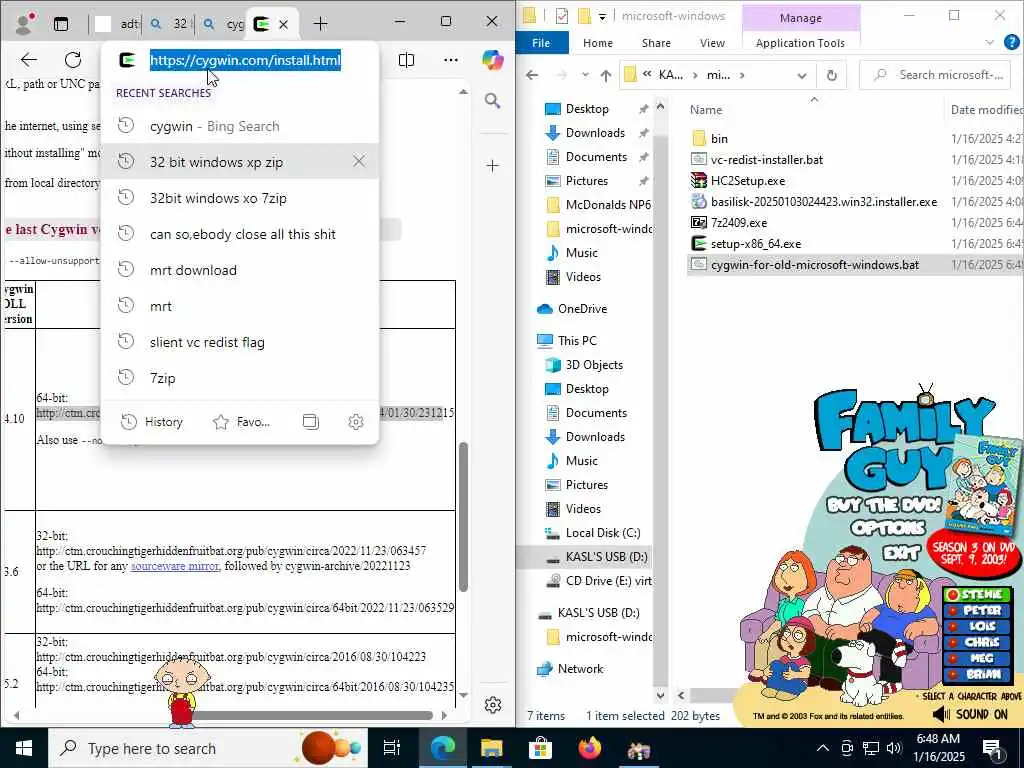The image size is (1024, 768).
Task: Add a sidebar app with plus
Action: (492, 166)
